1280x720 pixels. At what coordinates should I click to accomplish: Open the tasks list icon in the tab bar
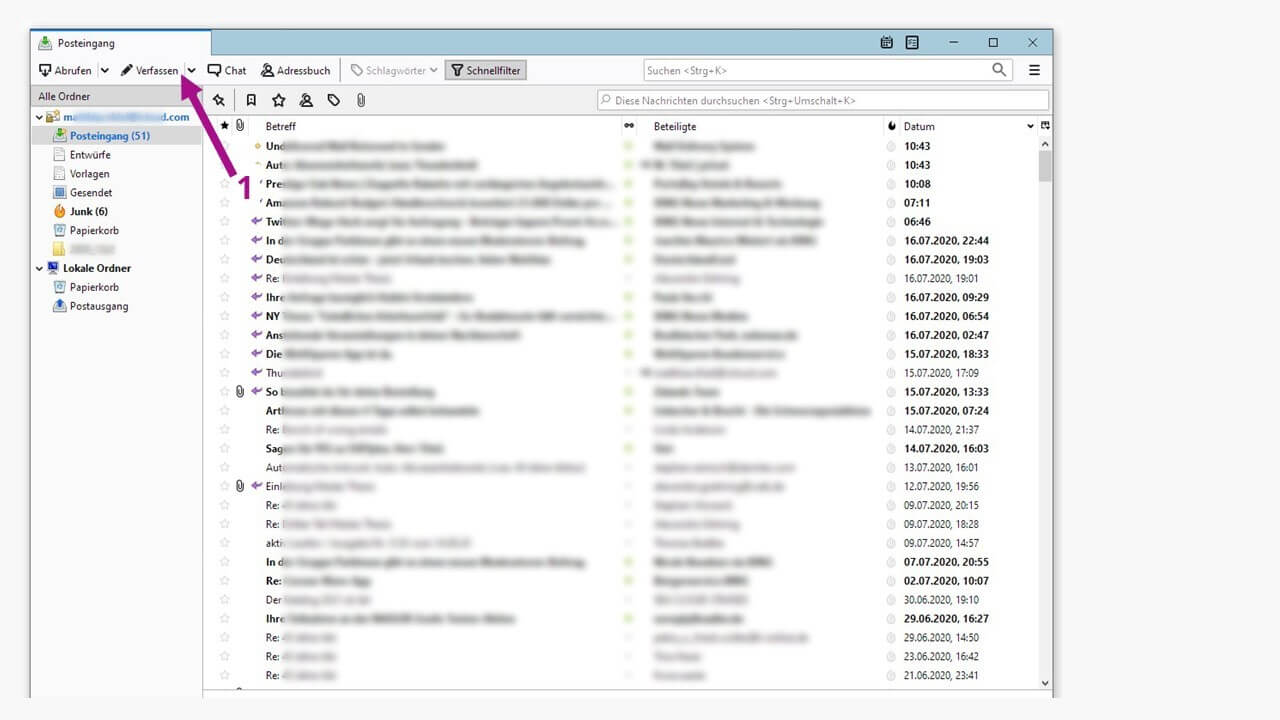click(x=912, y=43)
